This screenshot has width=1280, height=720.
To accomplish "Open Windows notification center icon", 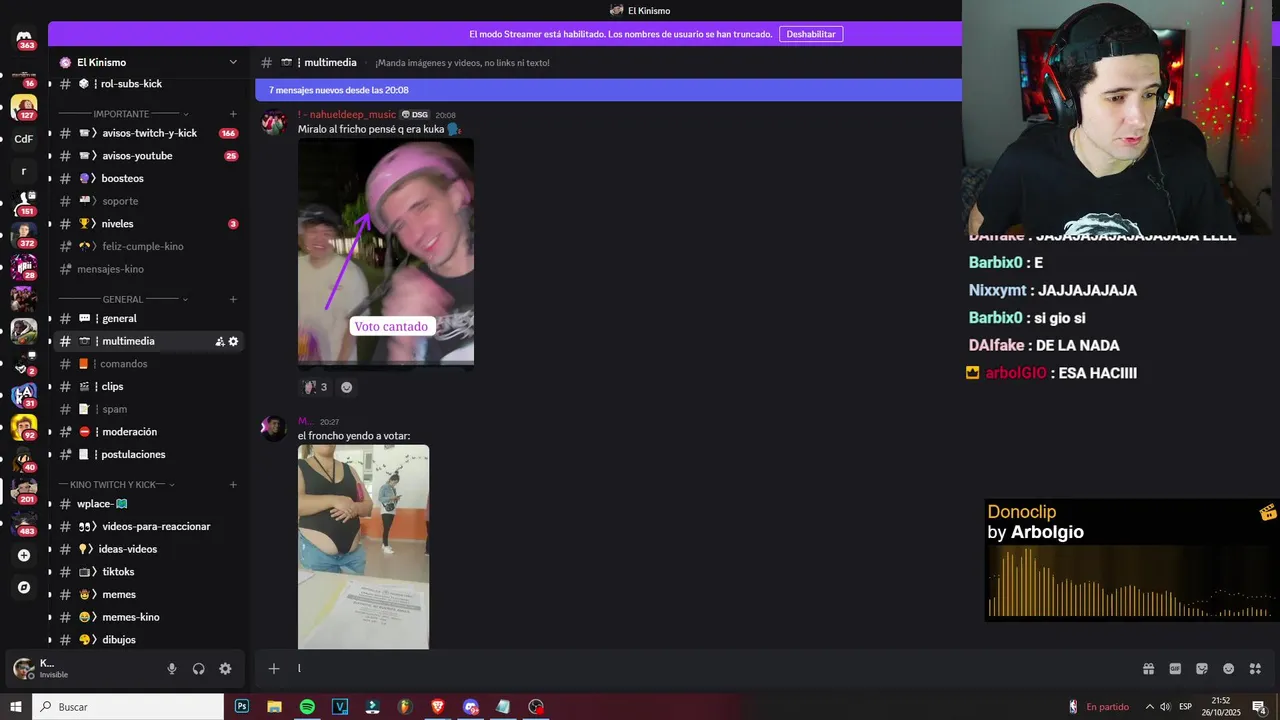I will [x=1259, y=707].
